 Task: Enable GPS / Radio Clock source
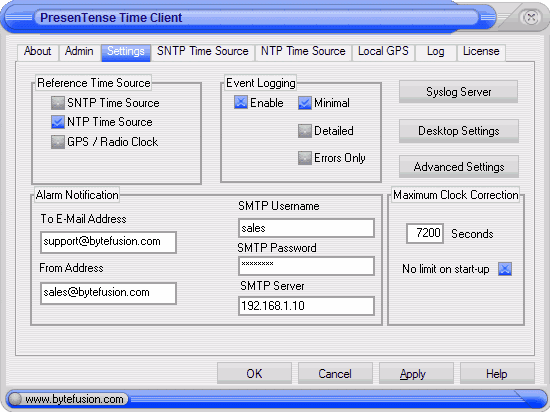click(58, 142)
